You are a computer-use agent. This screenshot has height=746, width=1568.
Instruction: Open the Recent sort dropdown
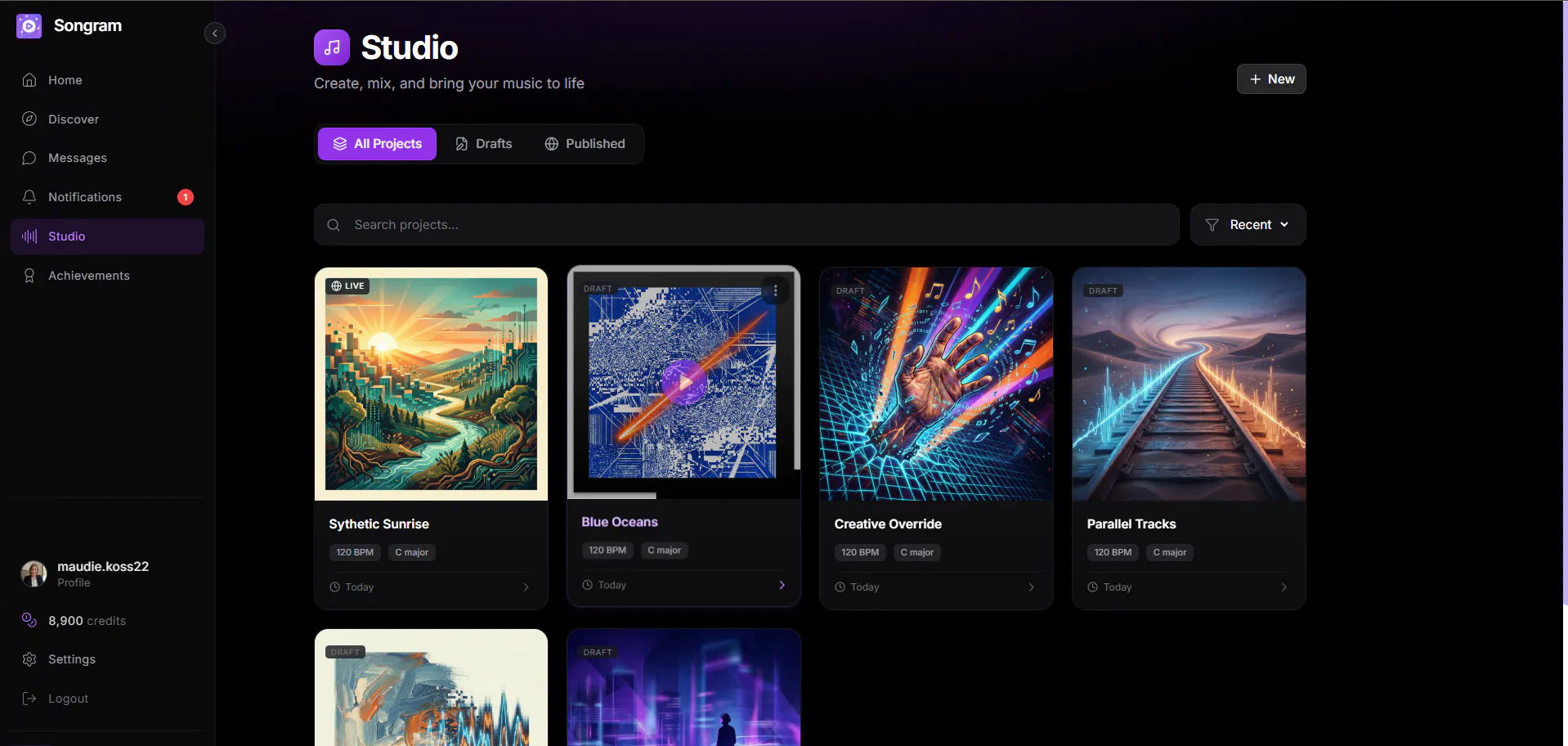click(x=1248, y=225)
